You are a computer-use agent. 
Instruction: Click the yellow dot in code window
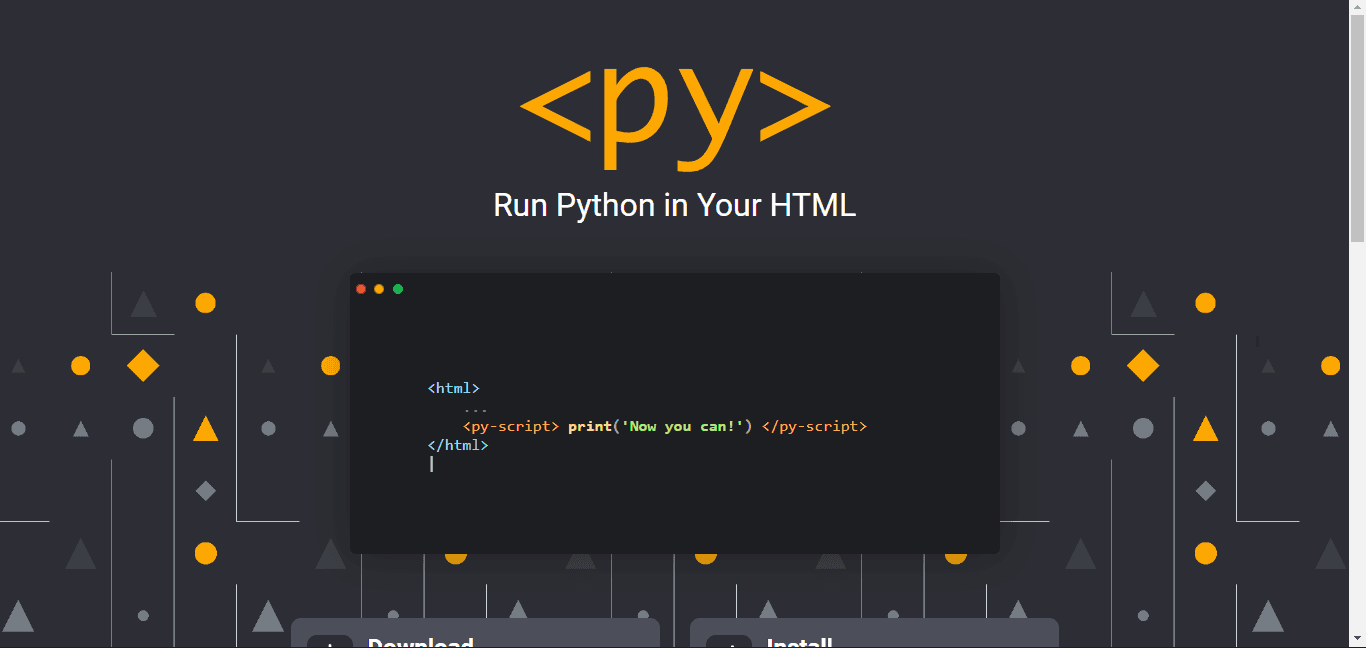[379, 289]
